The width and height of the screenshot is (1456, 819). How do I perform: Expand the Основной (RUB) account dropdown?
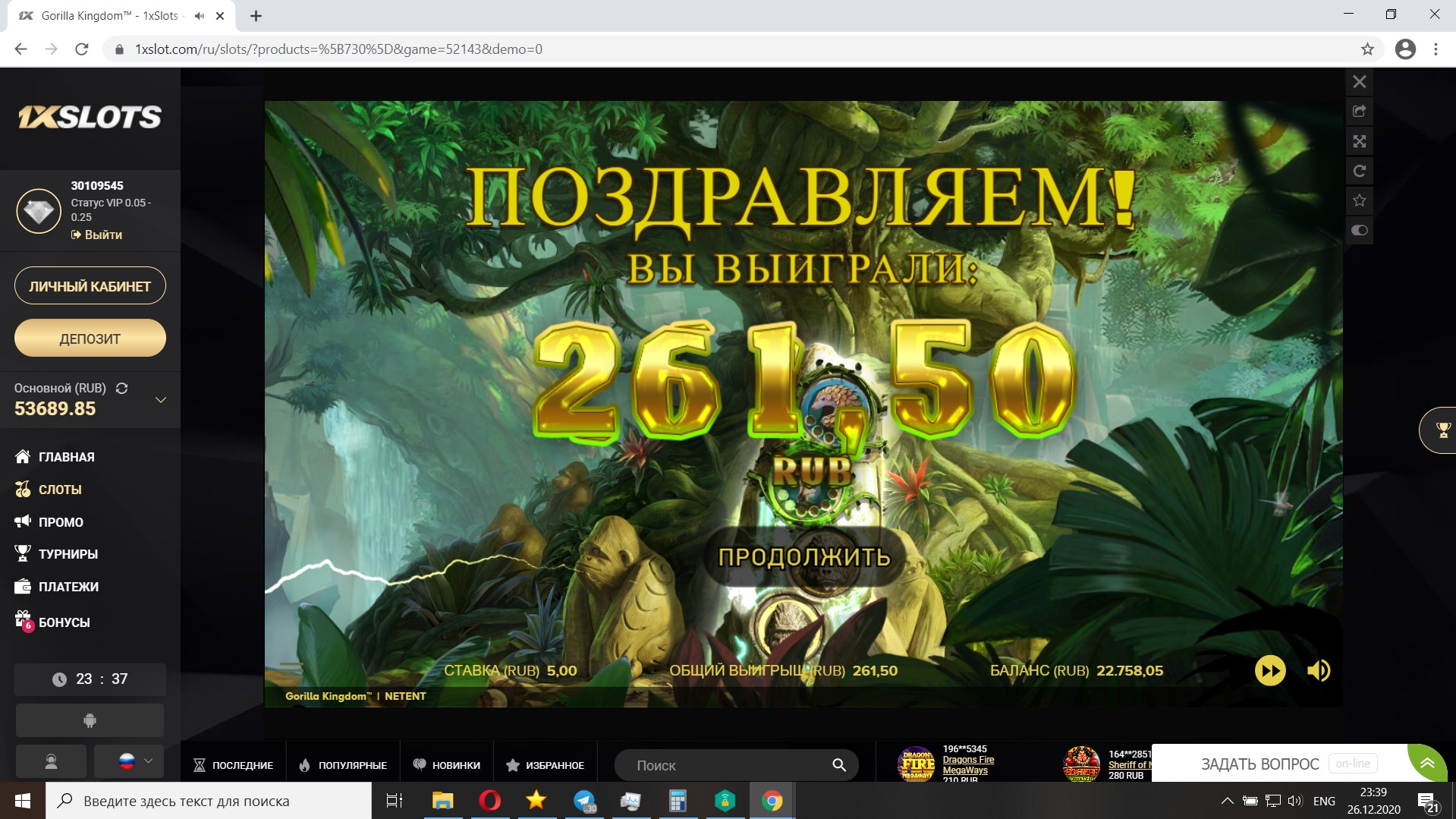coord(160,399)
